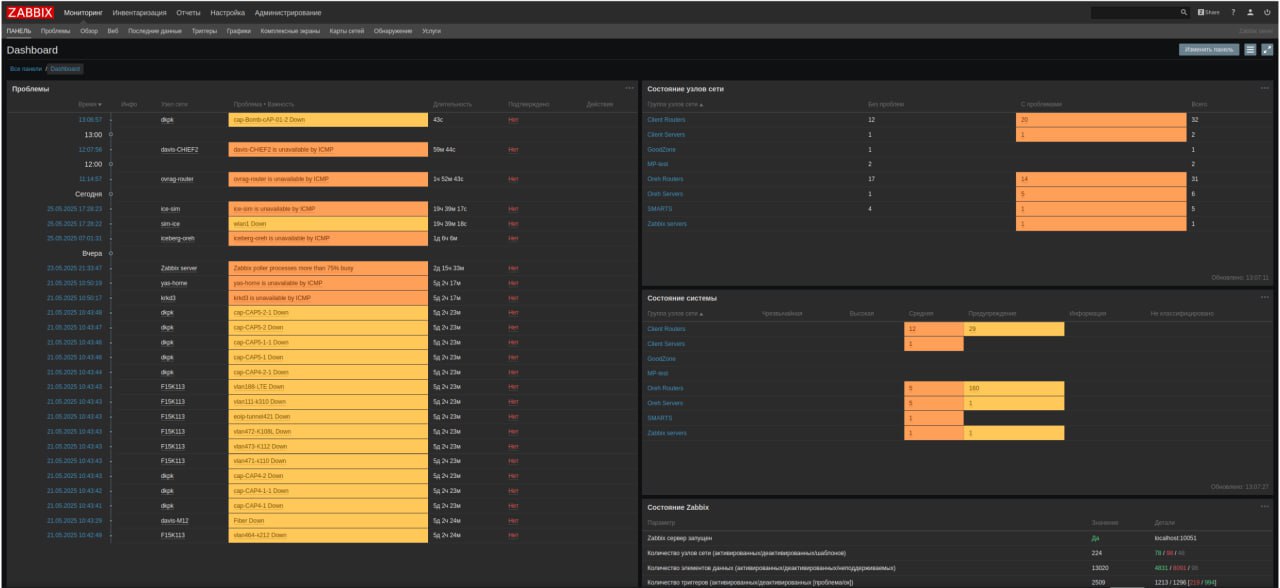Open the Проблемы widget three-dot menu
This screenshot has height=588, width=1280.
click(629, 88)
